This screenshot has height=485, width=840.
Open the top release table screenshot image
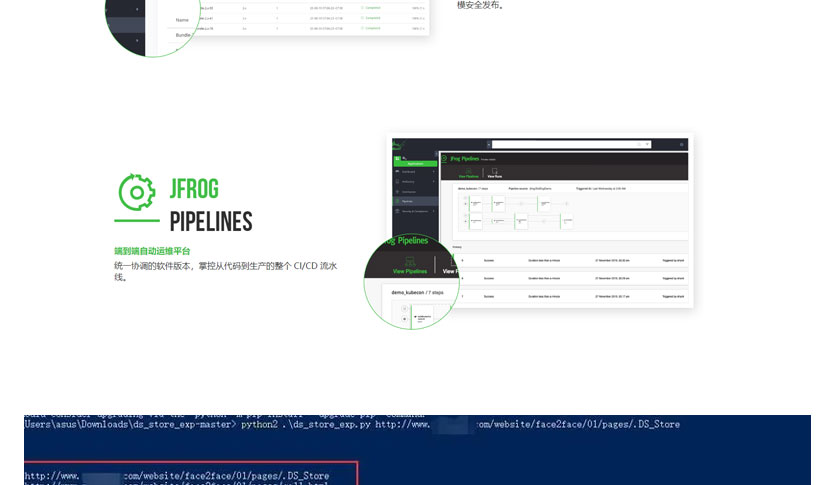tap(313, 18)
